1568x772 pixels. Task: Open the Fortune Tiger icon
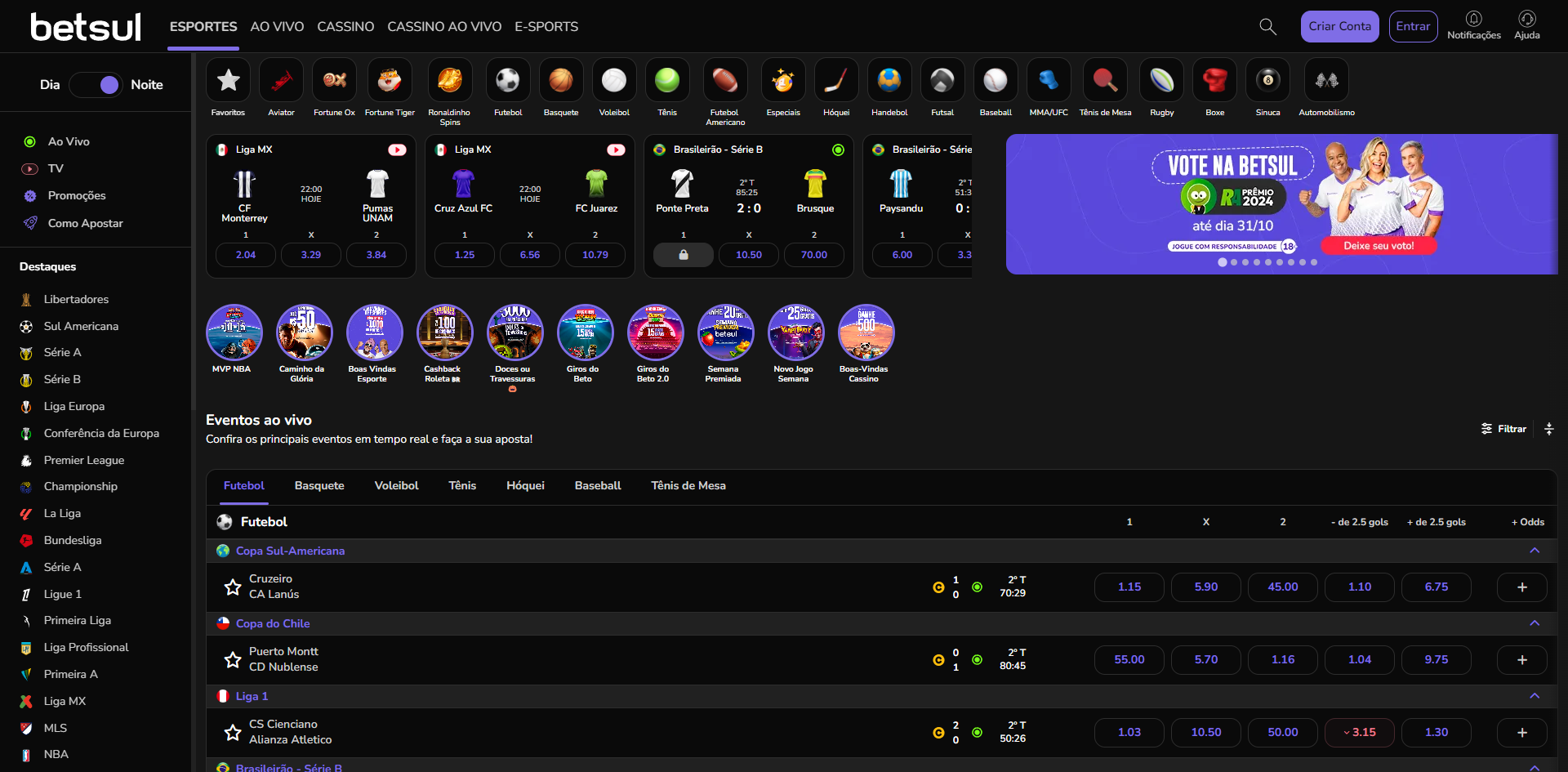390,80
